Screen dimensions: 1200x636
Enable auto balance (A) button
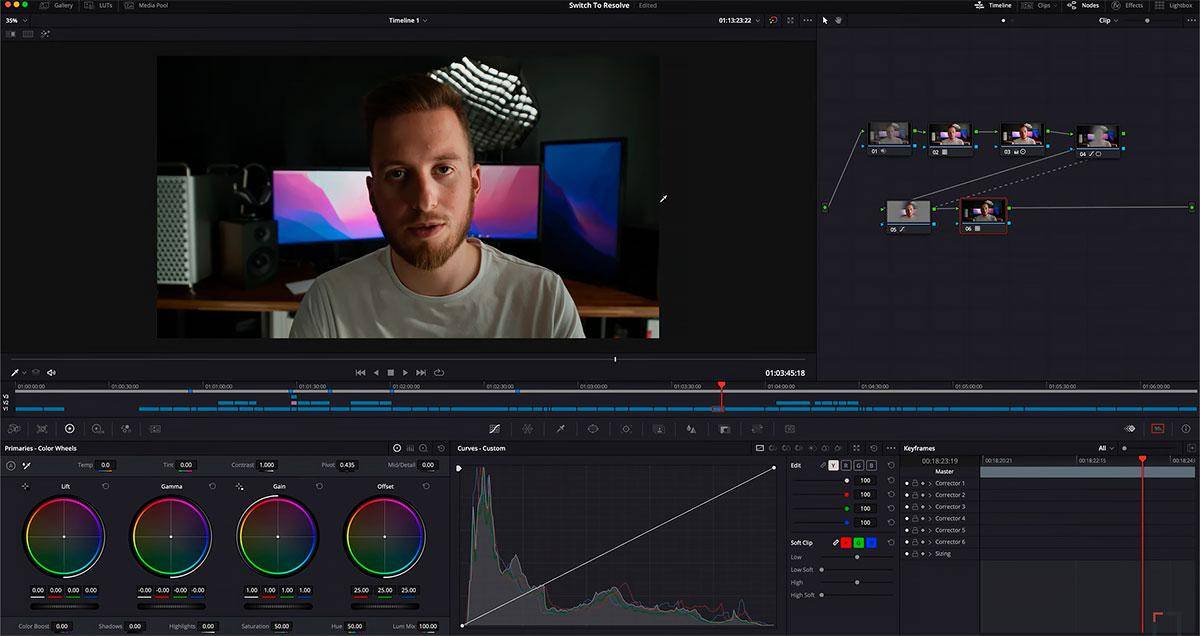[11, 465]
